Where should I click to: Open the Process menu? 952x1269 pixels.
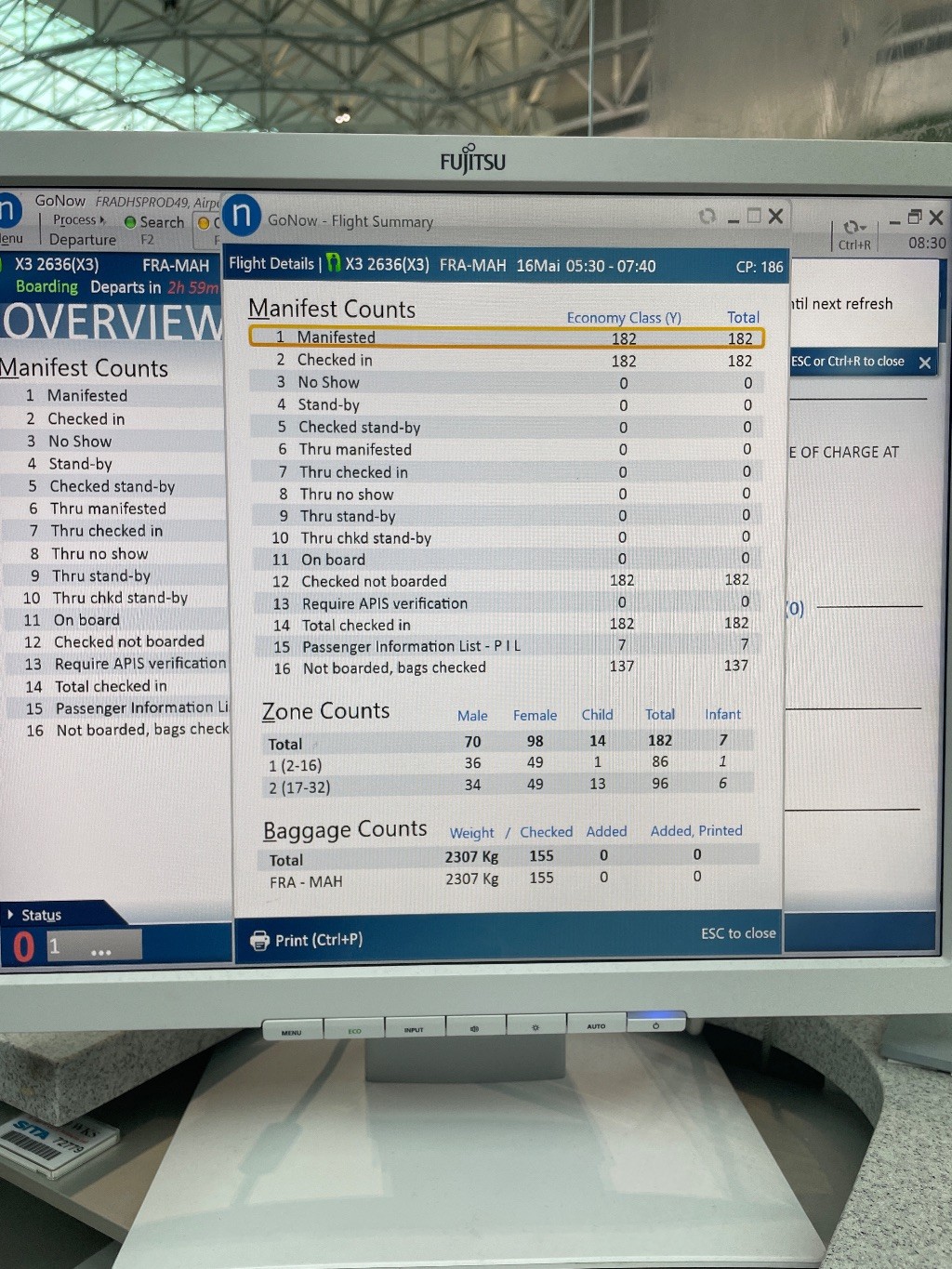tap(78, 220)
